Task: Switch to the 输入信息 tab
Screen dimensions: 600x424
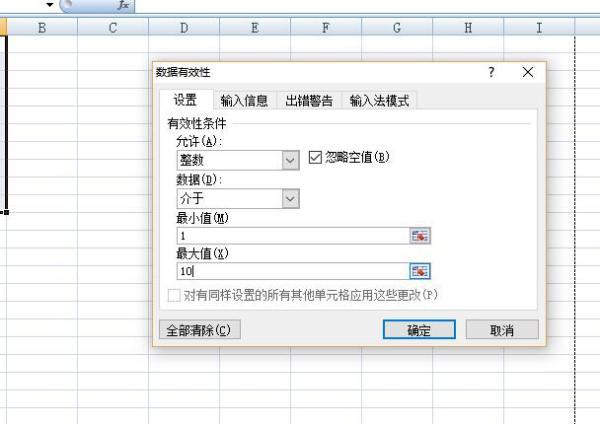Action: 244,100
